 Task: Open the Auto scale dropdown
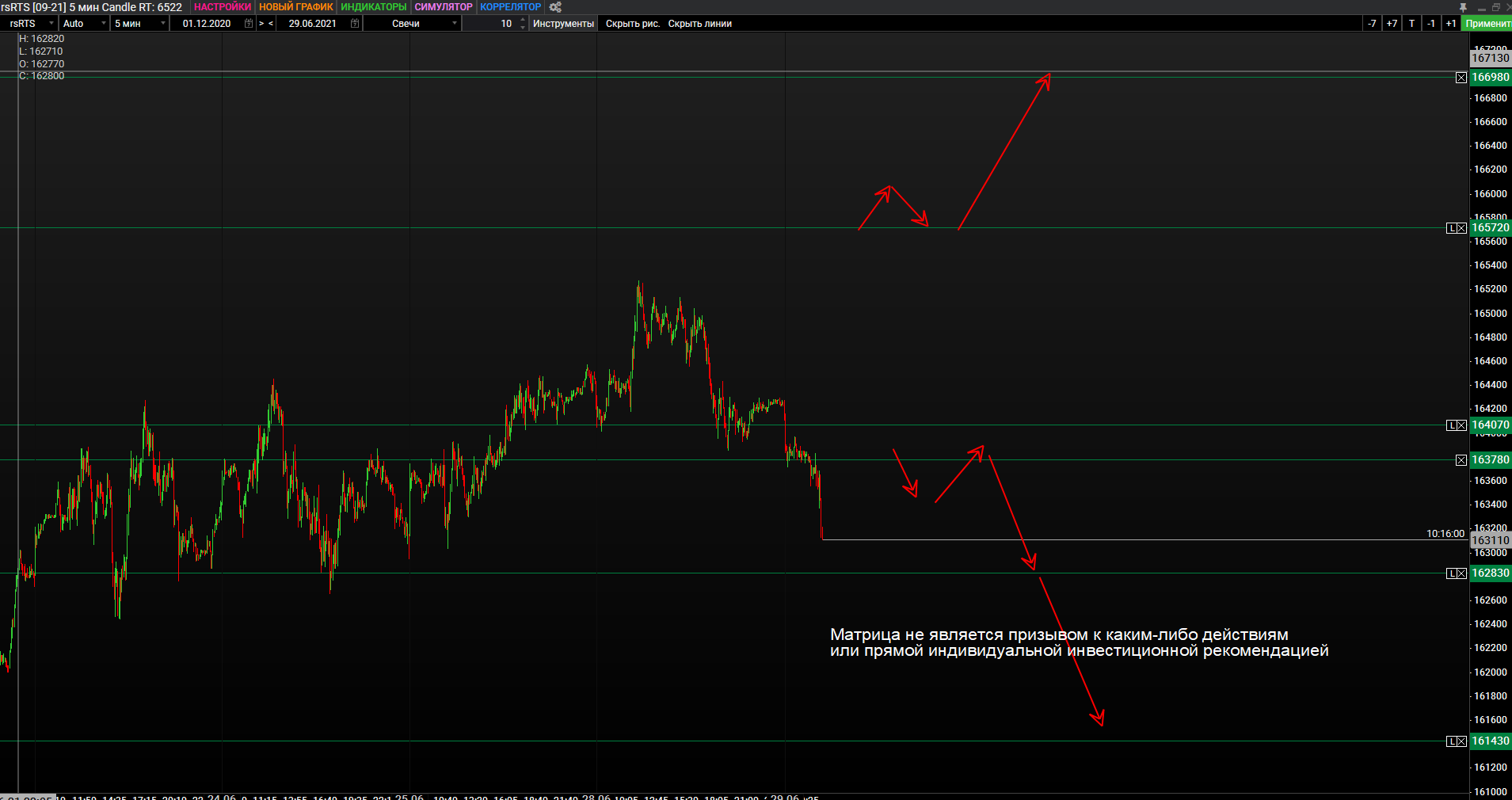[x=84, y=24]
